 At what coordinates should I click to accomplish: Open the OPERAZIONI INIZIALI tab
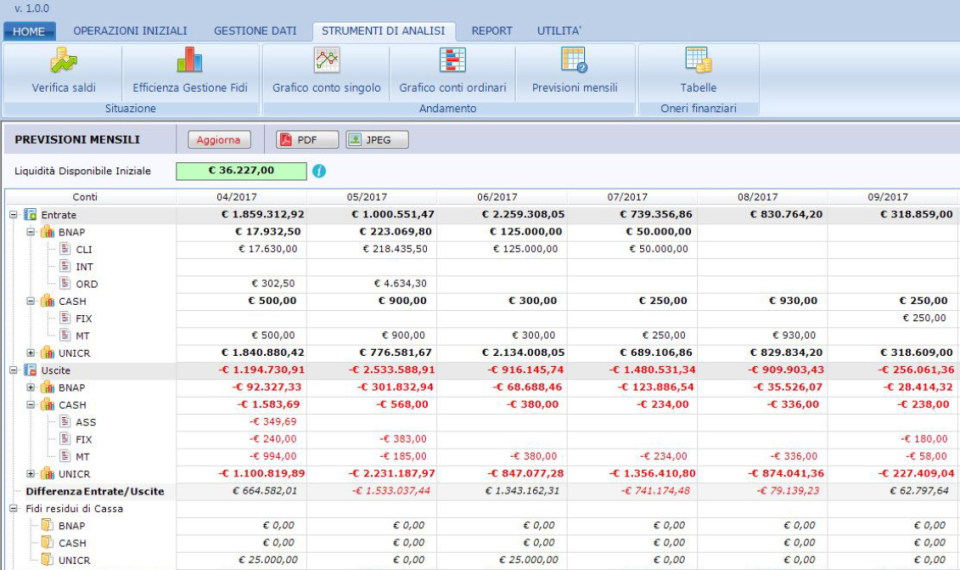[x=130, y=31]
